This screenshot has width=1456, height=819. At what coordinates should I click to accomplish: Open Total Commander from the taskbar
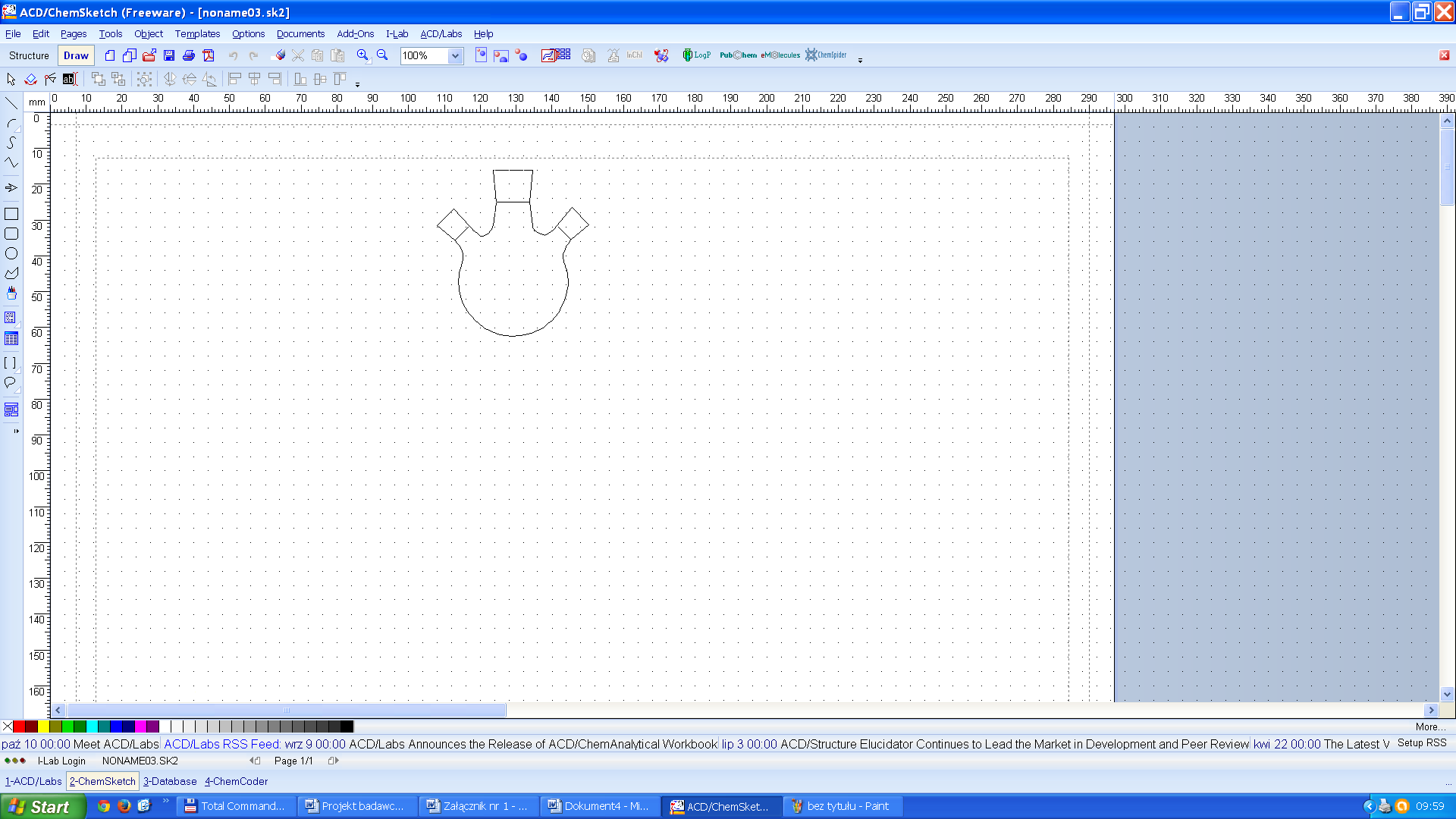pos(236,806)
